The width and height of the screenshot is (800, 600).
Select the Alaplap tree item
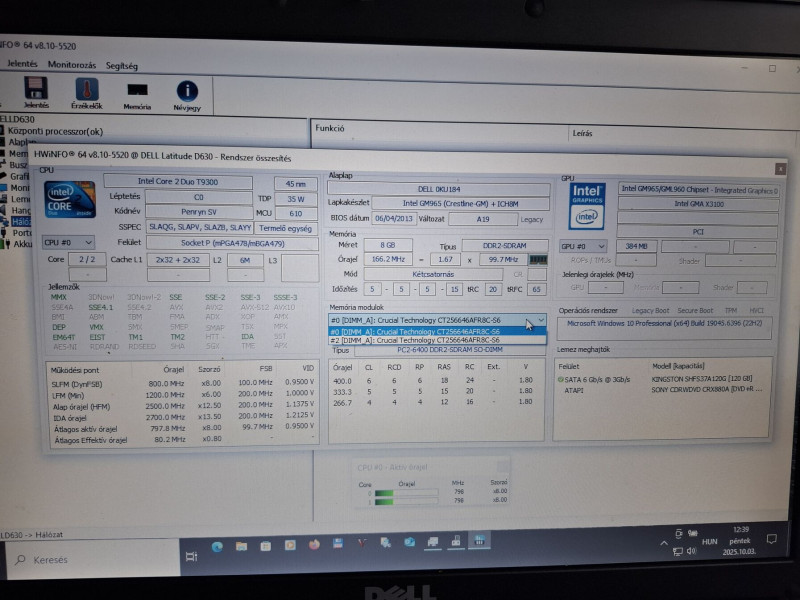(x=22, y=142)
